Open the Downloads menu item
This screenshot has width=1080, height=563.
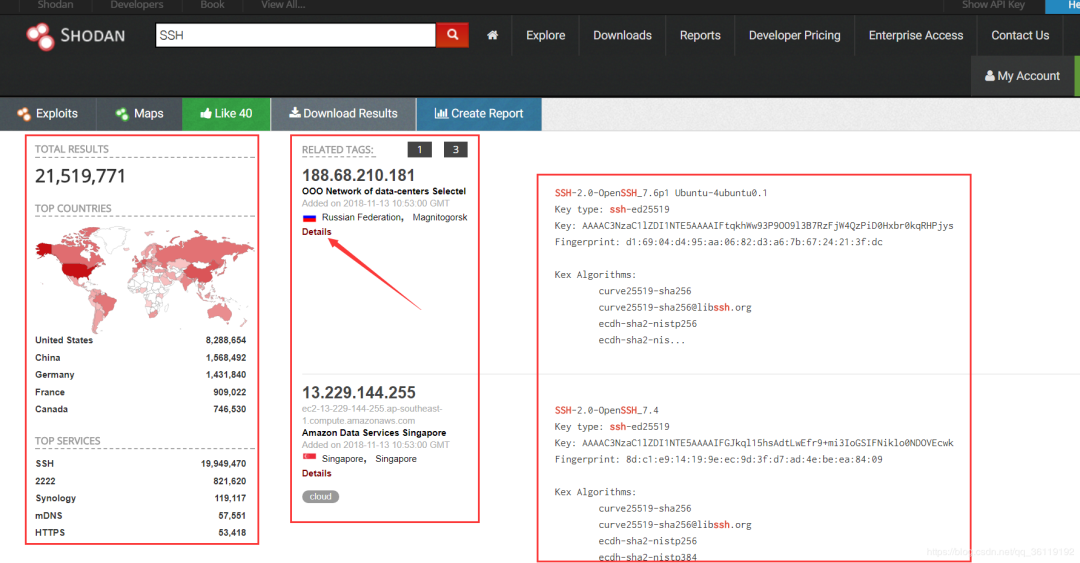pyautogui.click(x=622, y=35)
